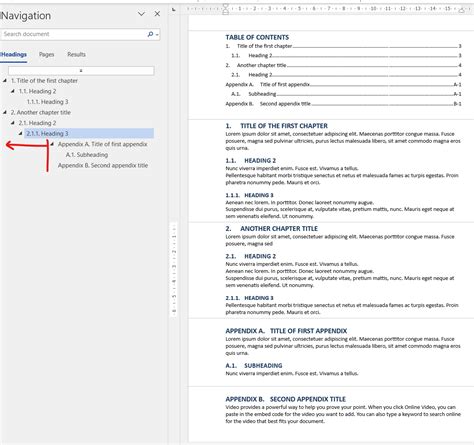Select 'Appendix B. Second appendix title' entry
This screenshot has width=474, height=445.
(x=103, y=165)
